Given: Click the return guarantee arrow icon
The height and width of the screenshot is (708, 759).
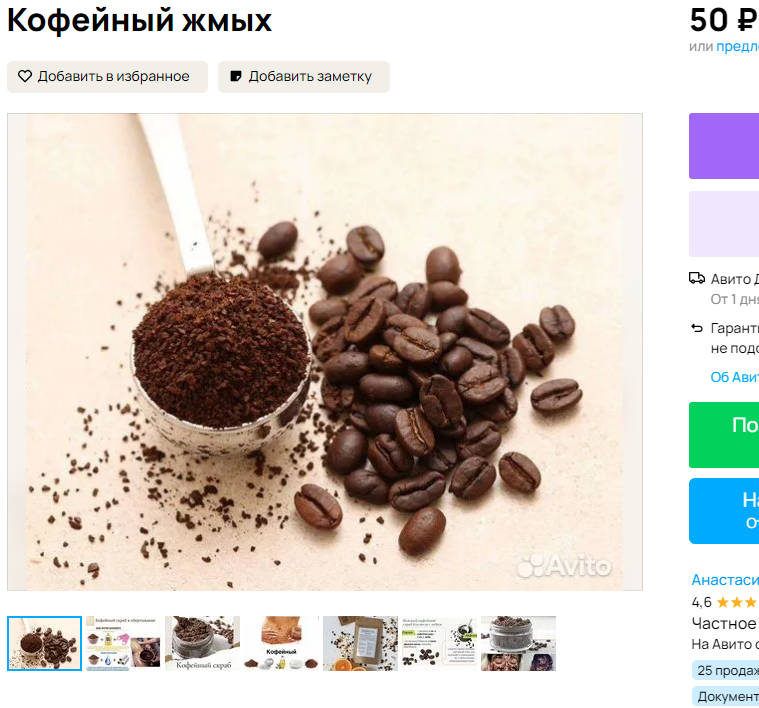Looking at the screenshot, I should [697, 329].
